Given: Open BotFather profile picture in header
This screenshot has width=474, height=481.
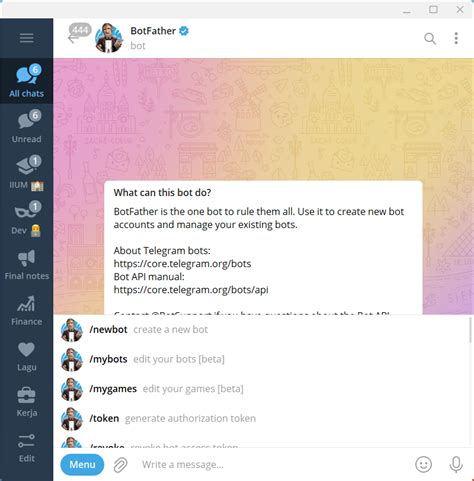Looking at the screenshot, I should [x=109, y=38].
